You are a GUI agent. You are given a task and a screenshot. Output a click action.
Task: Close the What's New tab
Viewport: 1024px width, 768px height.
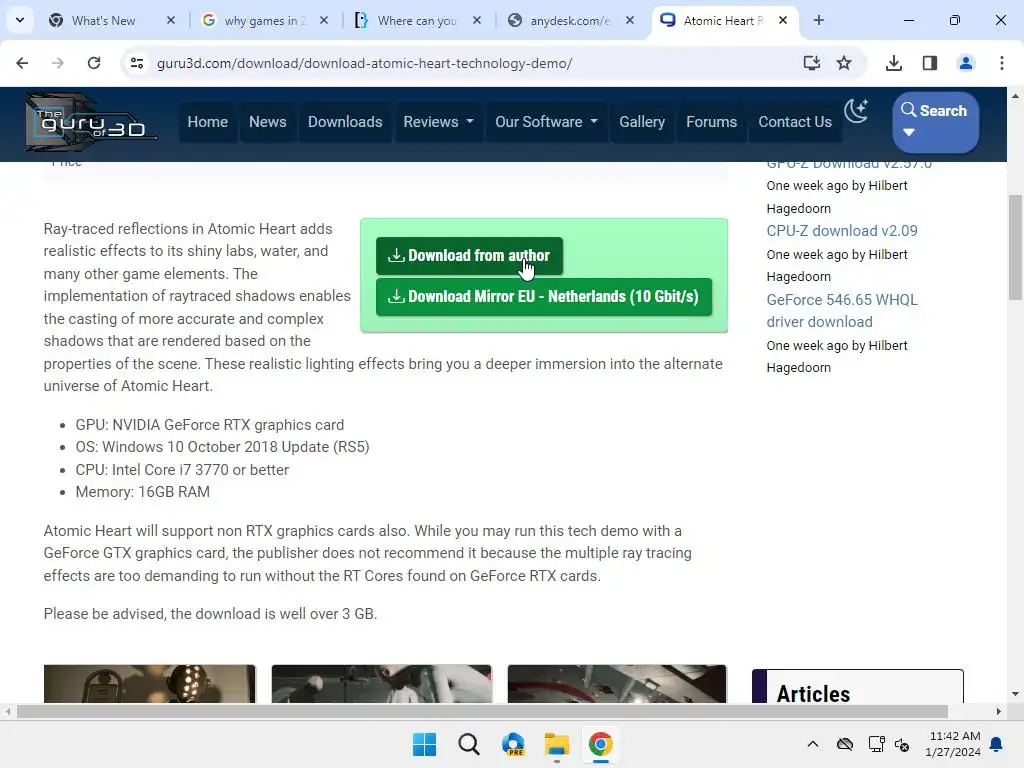pos(171,20)
